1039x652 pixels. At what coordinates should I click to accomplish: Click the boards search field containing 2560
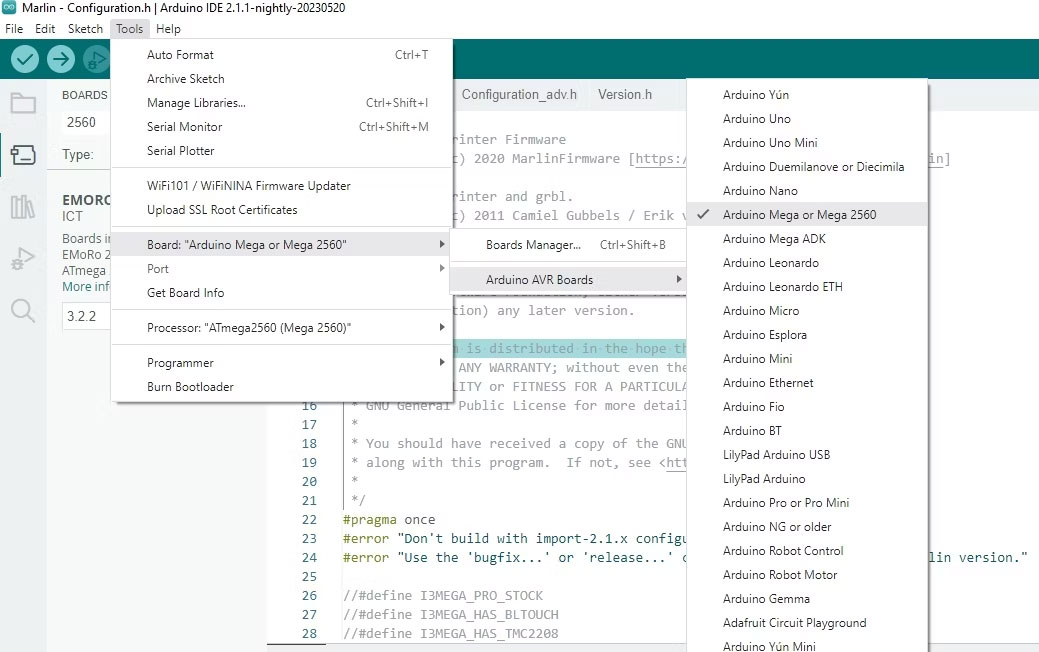tap(85, 123)
